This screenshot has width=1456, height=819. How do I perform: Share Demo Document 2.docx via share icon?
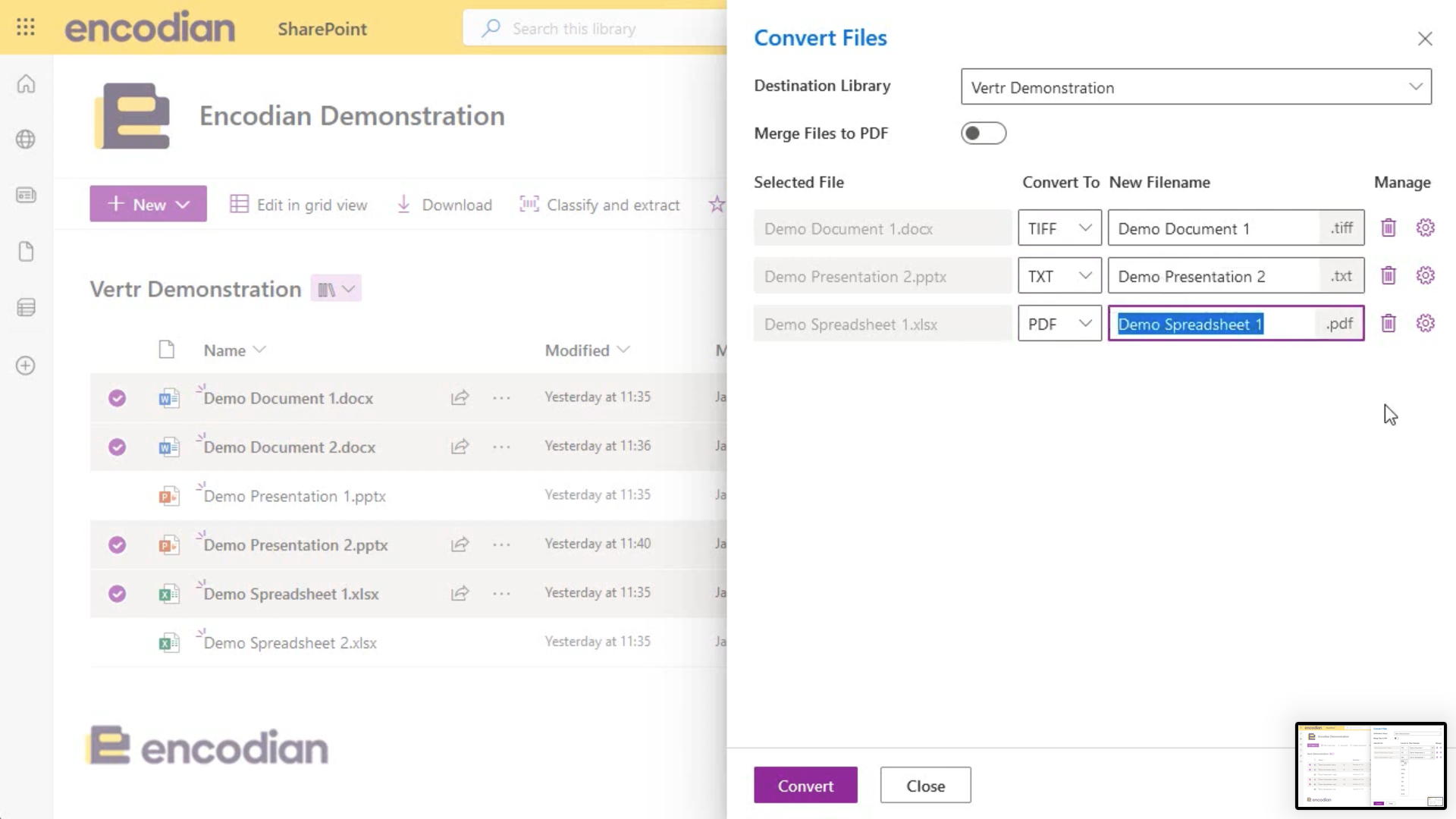pos(460,447)
